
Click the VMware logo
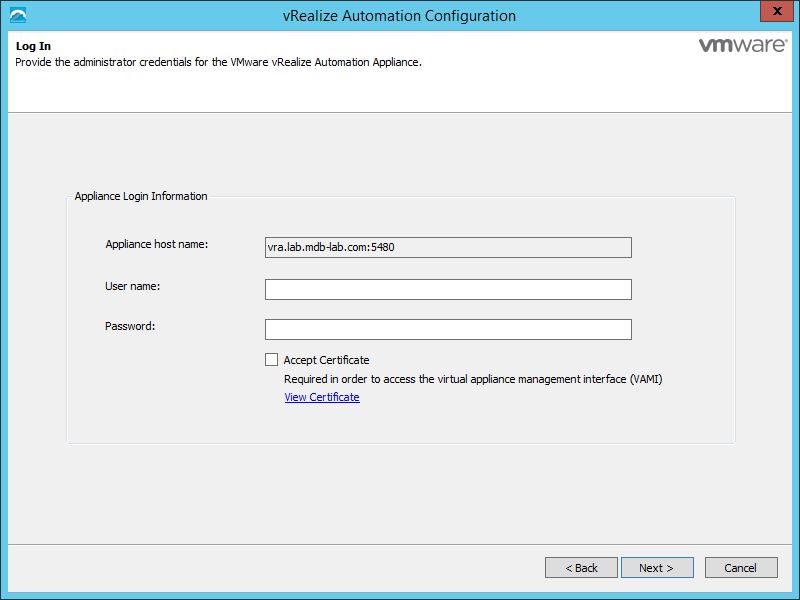coord(739,46)
